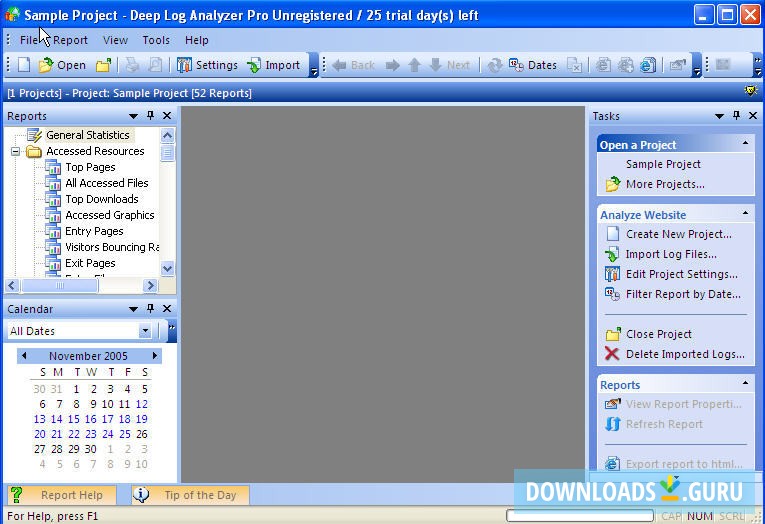Click Reports tree scrollbar up arrow
765x524 pixels.
click(167, 135)
